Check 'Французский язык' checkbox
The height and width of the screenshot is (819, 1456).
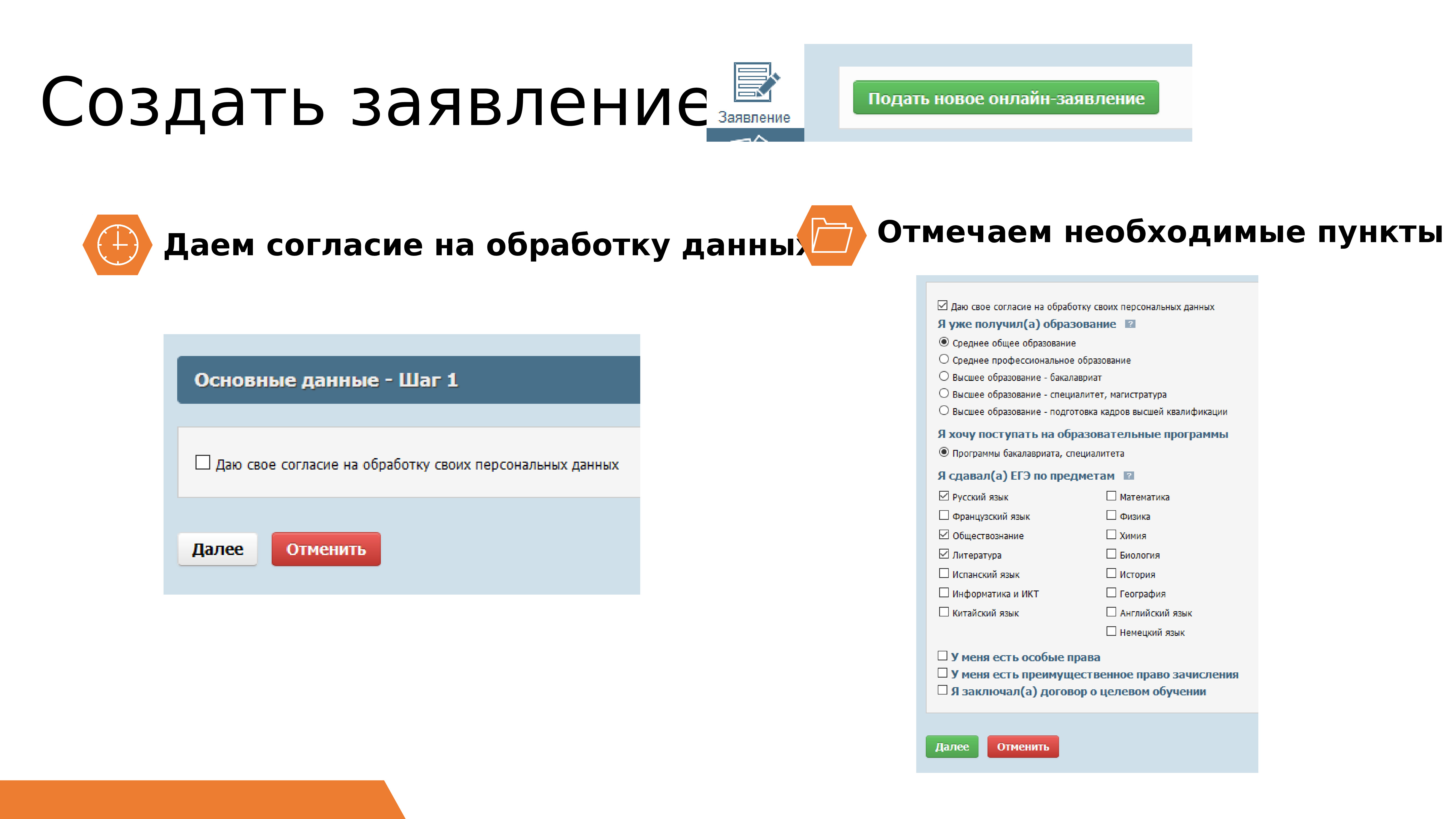[x=944, y=515]
